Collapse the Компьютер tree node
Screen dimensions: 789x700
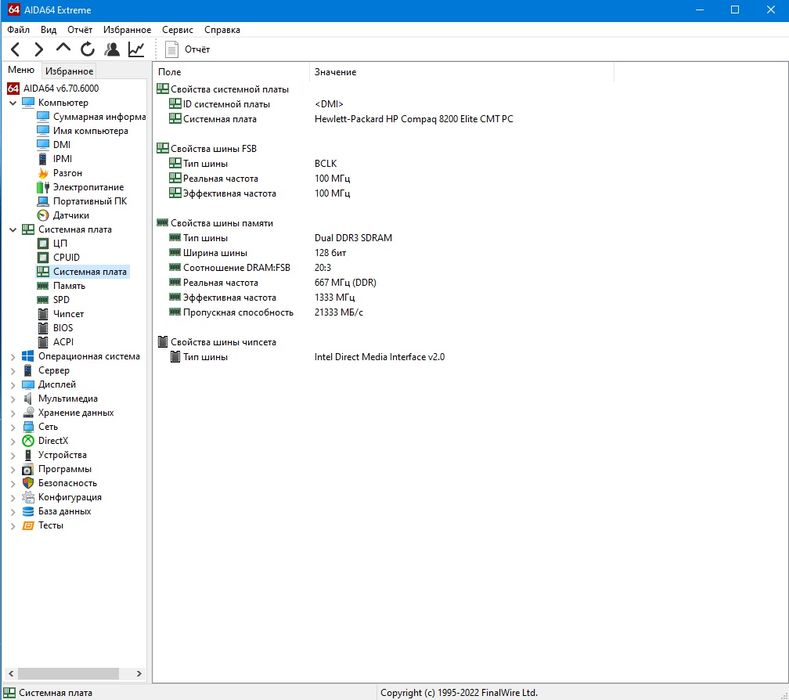click(13, 103)
